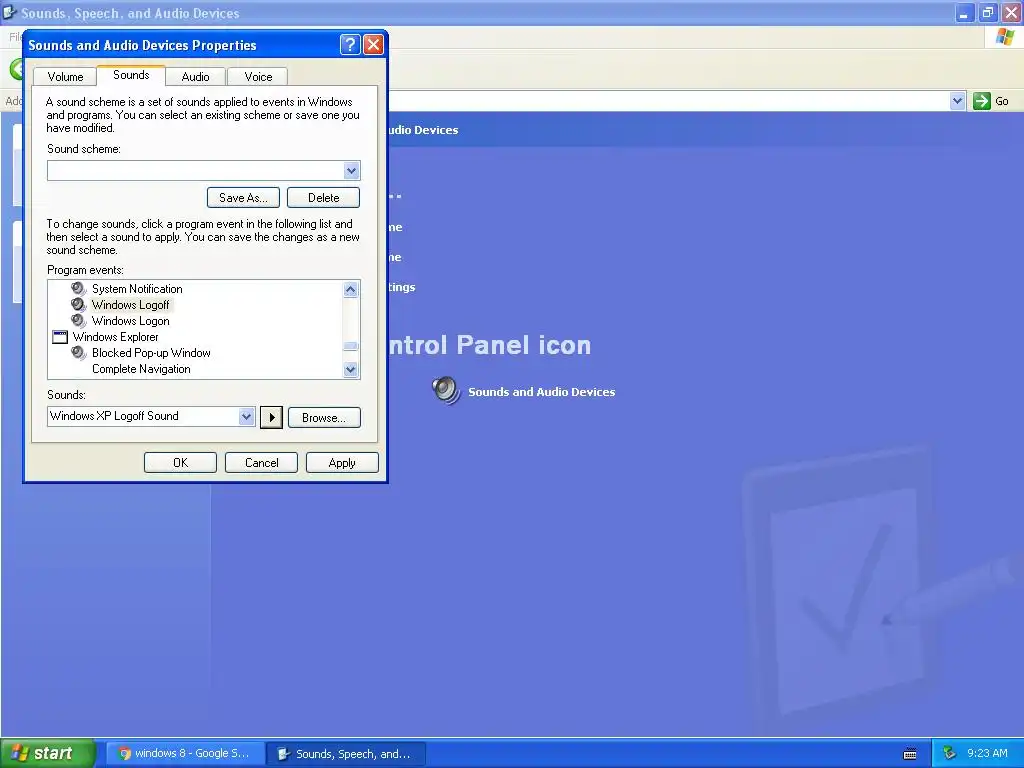Click the Program events scroll up arrow
Screen dimensions: 1024x768
click(x=351, y=289)
